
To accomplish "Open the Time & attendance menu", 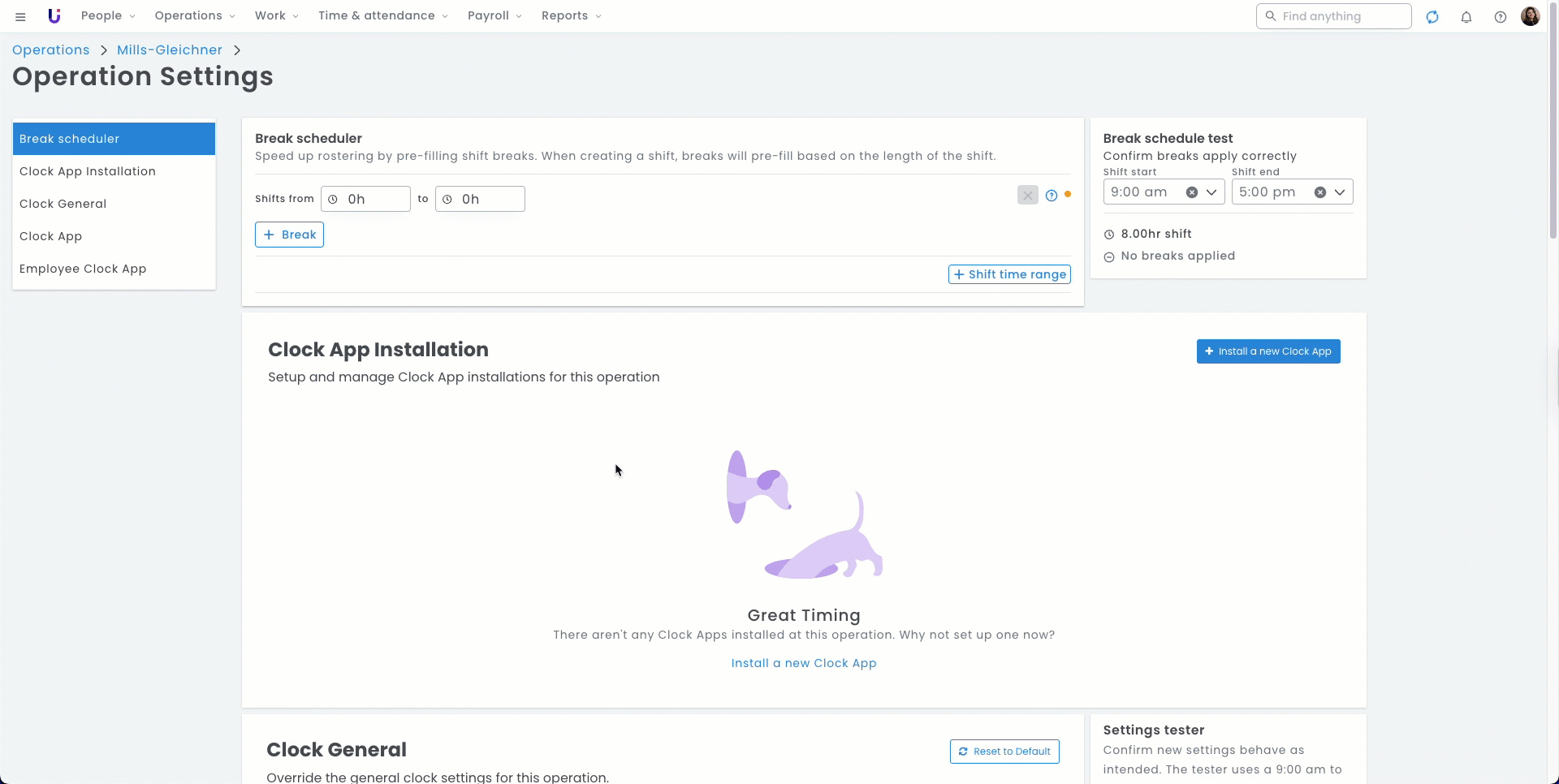I will tap(382, 16).
